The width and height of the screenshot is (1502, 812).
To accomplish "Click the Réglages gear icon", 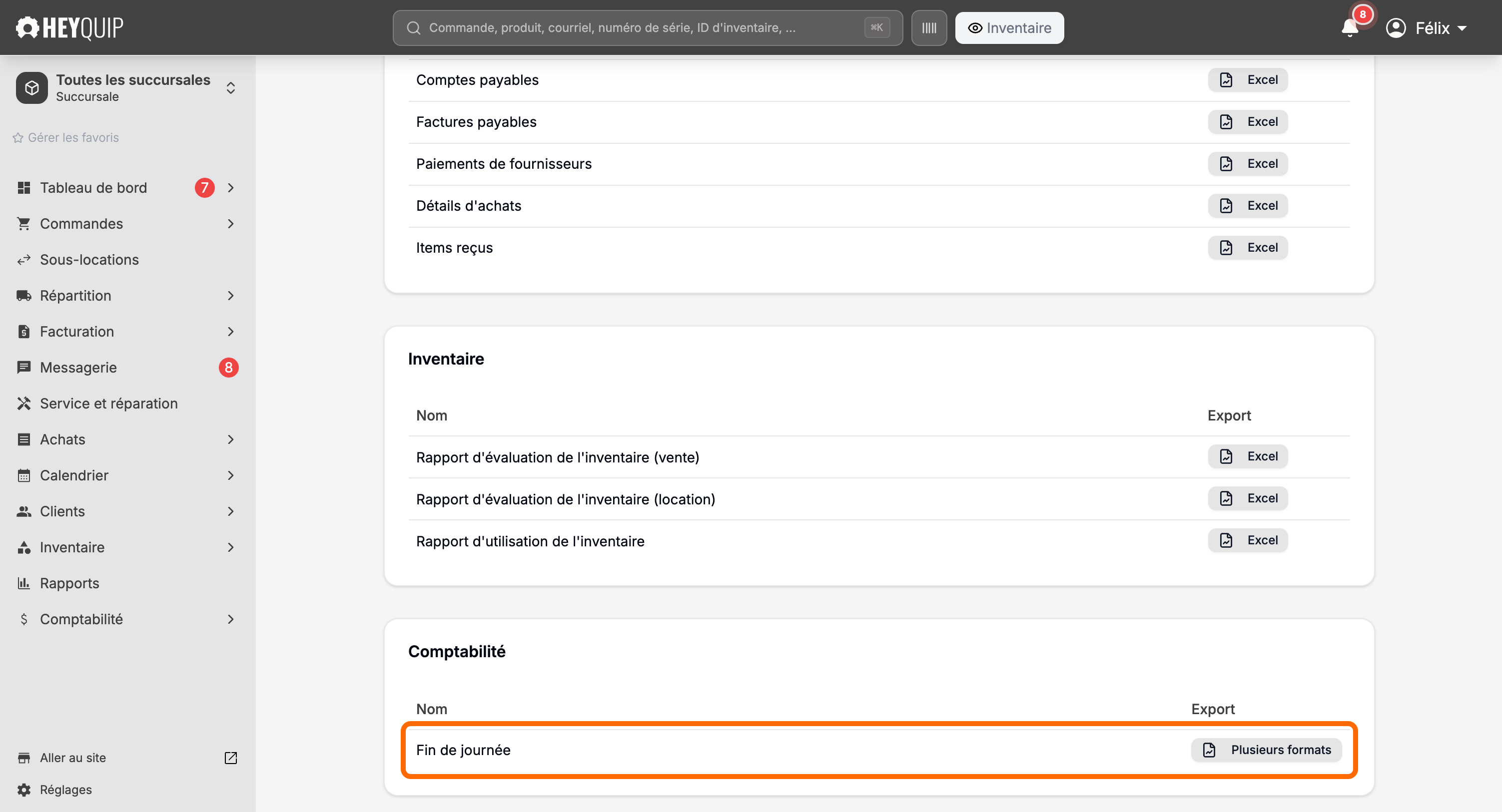I will [24, 789].
